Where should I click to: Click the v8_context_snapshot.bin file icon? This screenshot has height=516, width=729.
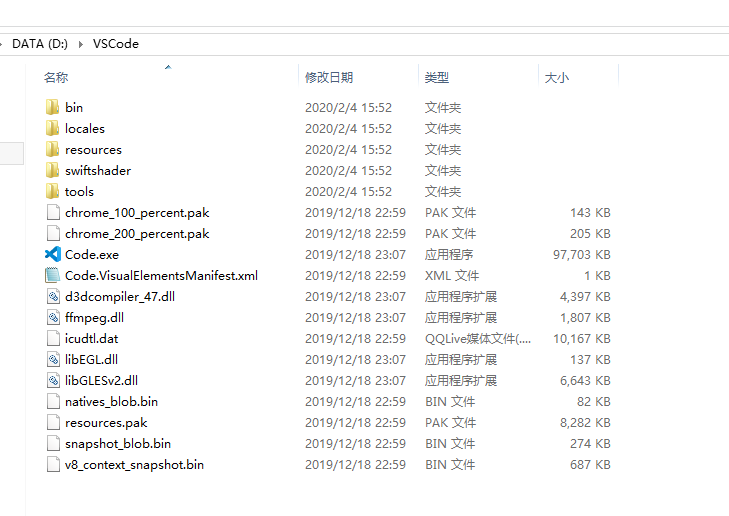click(x=53, y=464)
